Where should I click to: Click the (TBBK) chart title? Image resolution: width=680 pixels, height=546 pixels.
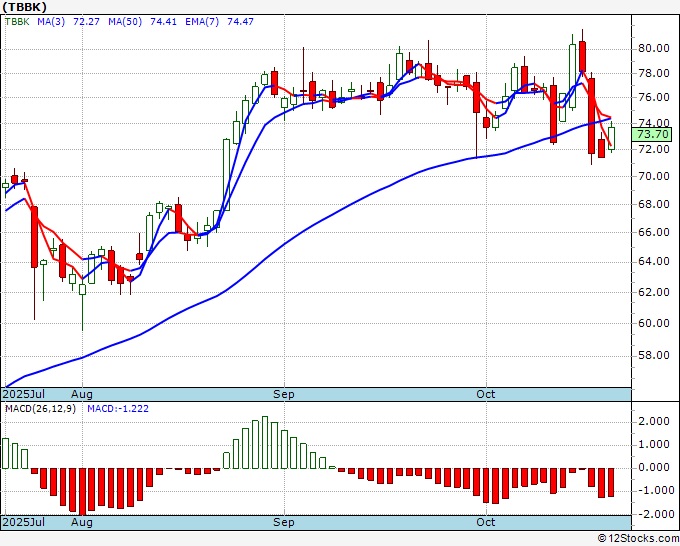point(24,7)
